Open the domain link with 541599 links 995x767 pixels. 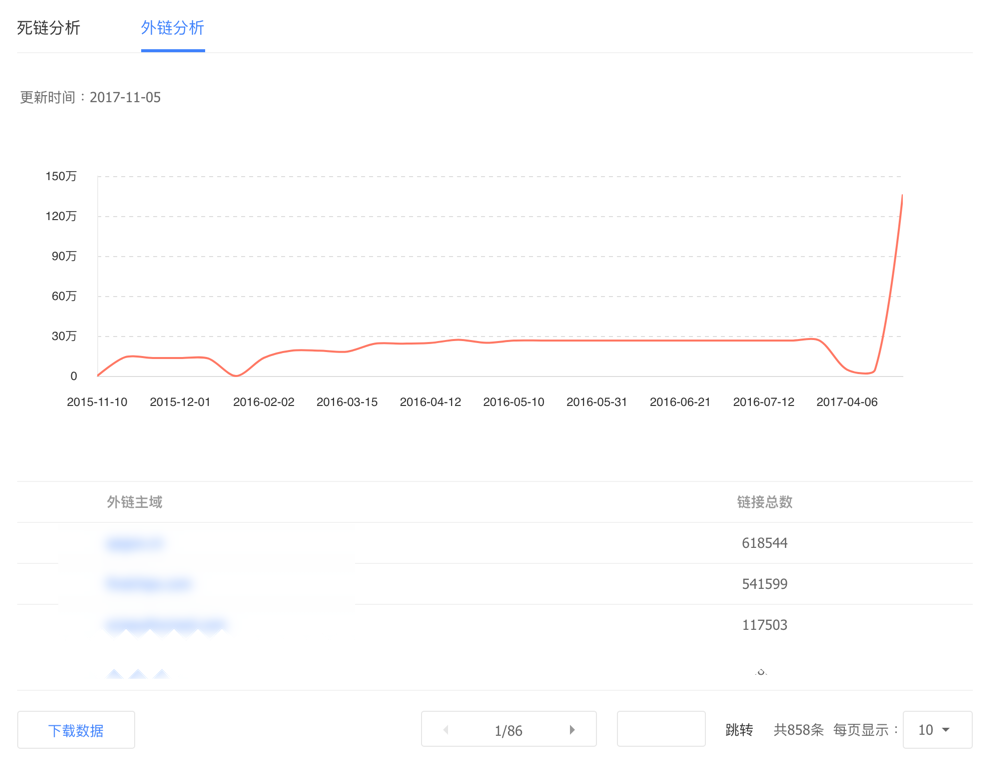click(148, 583)
